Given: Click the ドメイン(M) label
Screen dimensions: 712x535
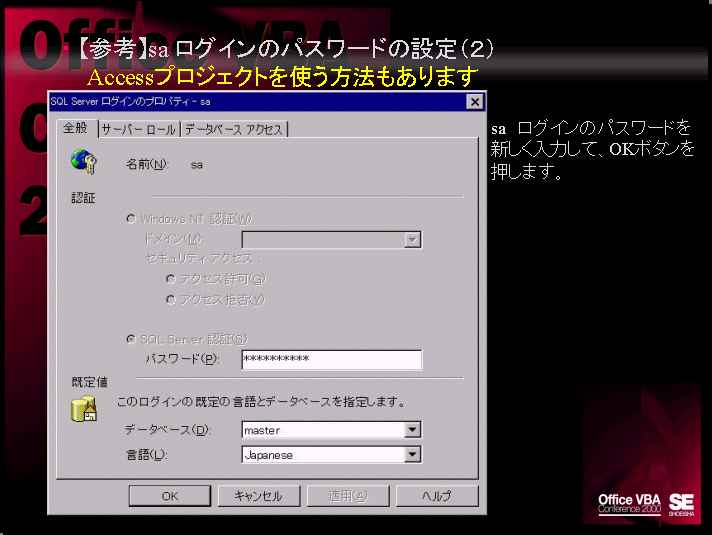Looking at the screenshot, I should click(174, 238).
